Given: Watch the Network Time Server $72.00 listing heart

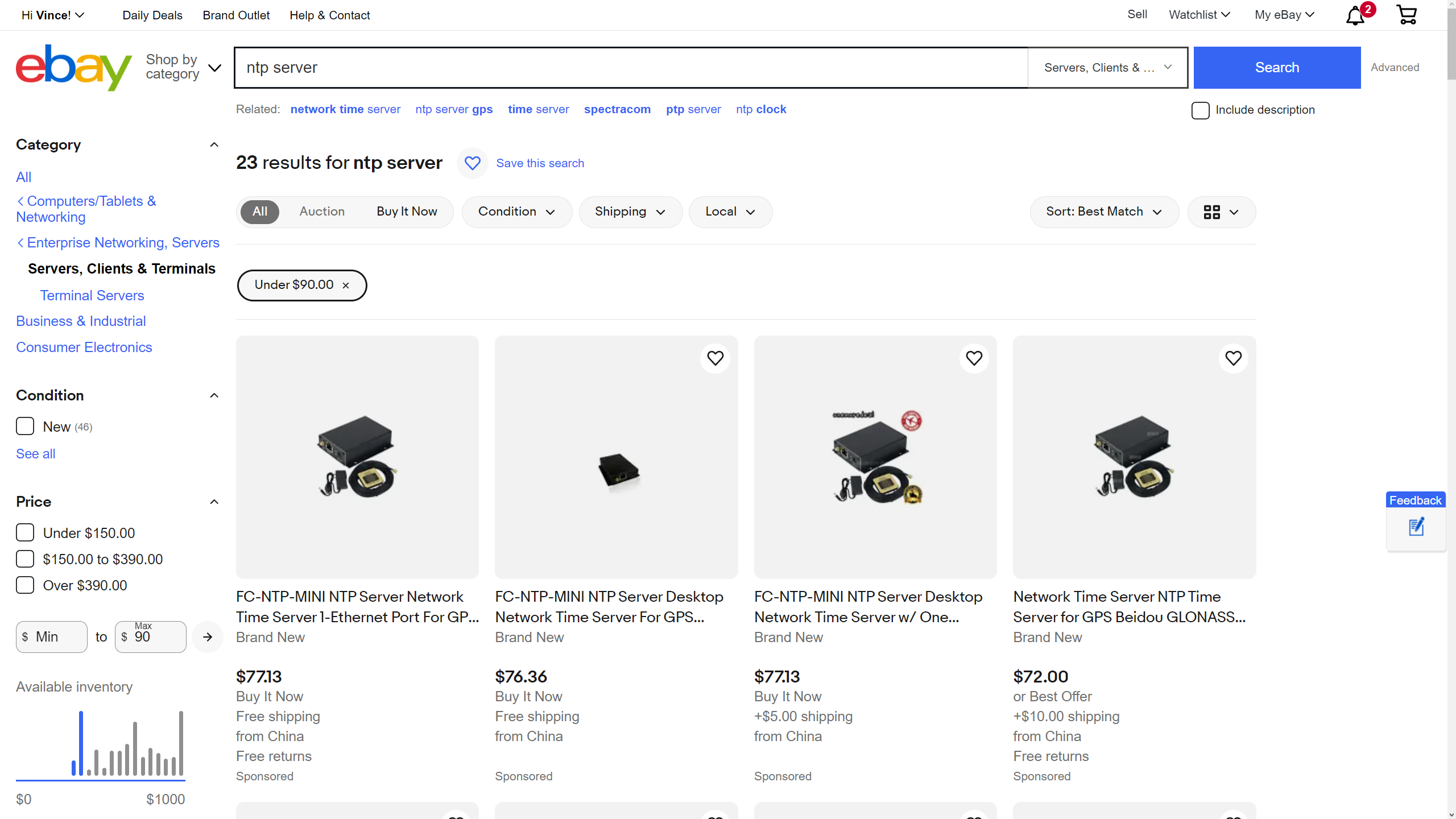Looking at the screenshot, I should (x=1233, y=358).
